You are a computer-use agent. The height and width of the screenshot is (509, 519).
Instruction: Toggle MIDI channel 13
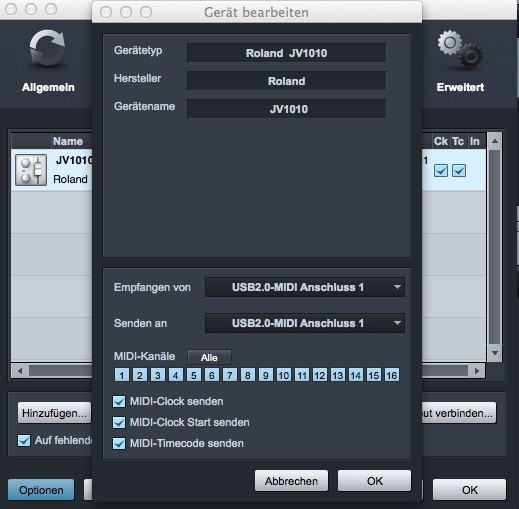338,375
